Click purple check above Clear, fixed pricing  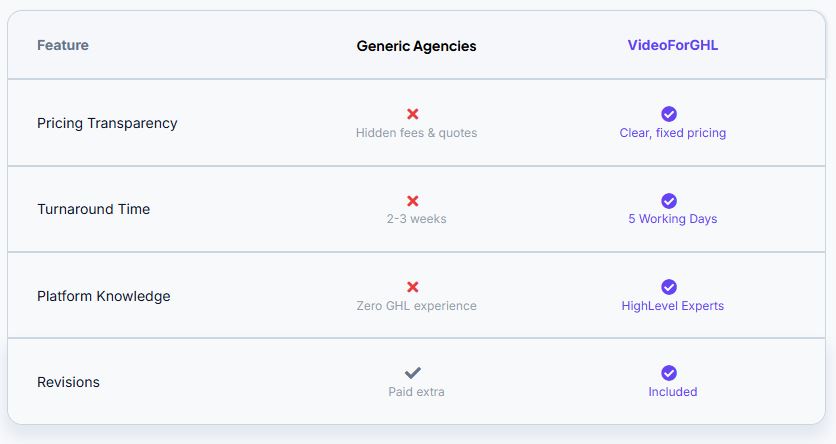point(669,114)
